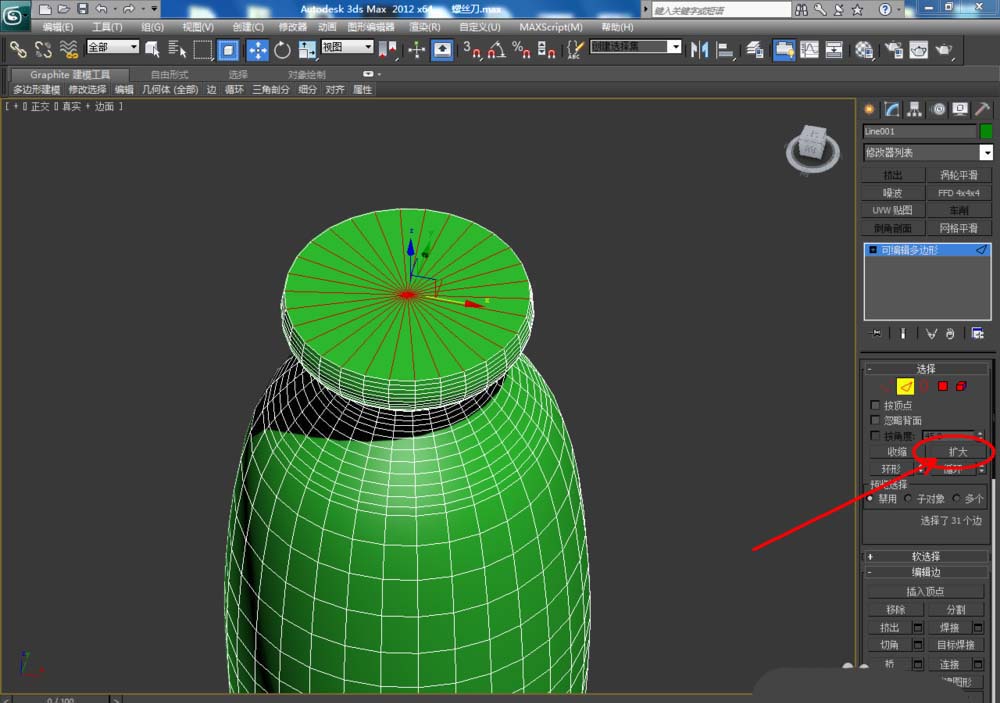Click the Mirror tool icon
Viewport: 1000px width, 703px height.
click(699, 49)
